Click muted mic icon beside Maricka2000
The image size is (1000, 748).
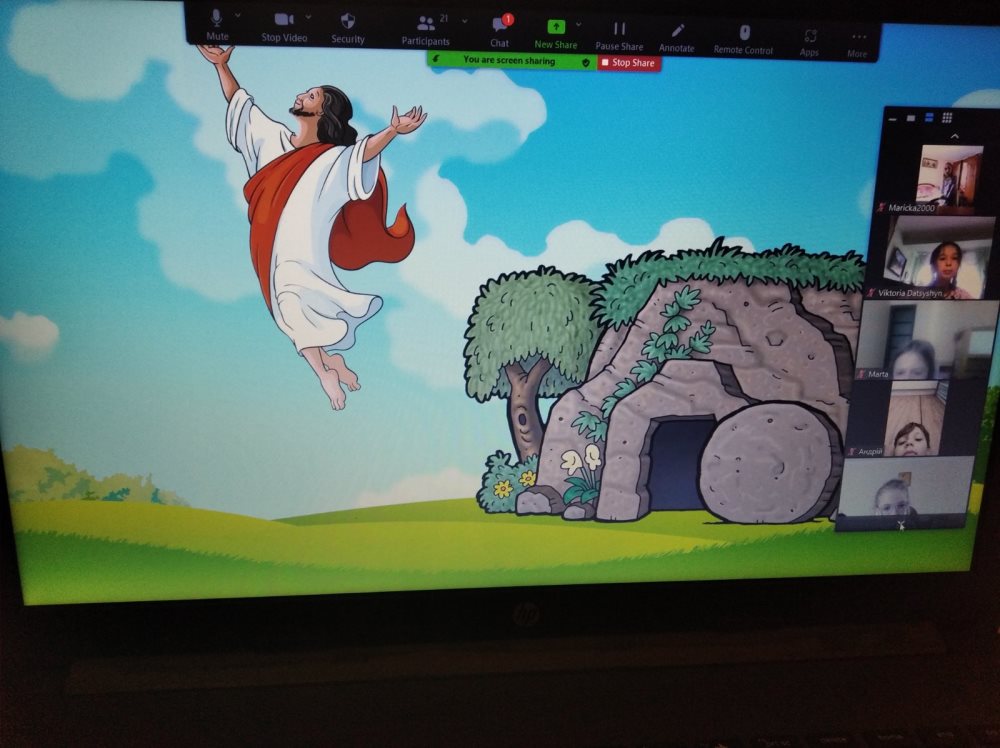pos(882,207)
